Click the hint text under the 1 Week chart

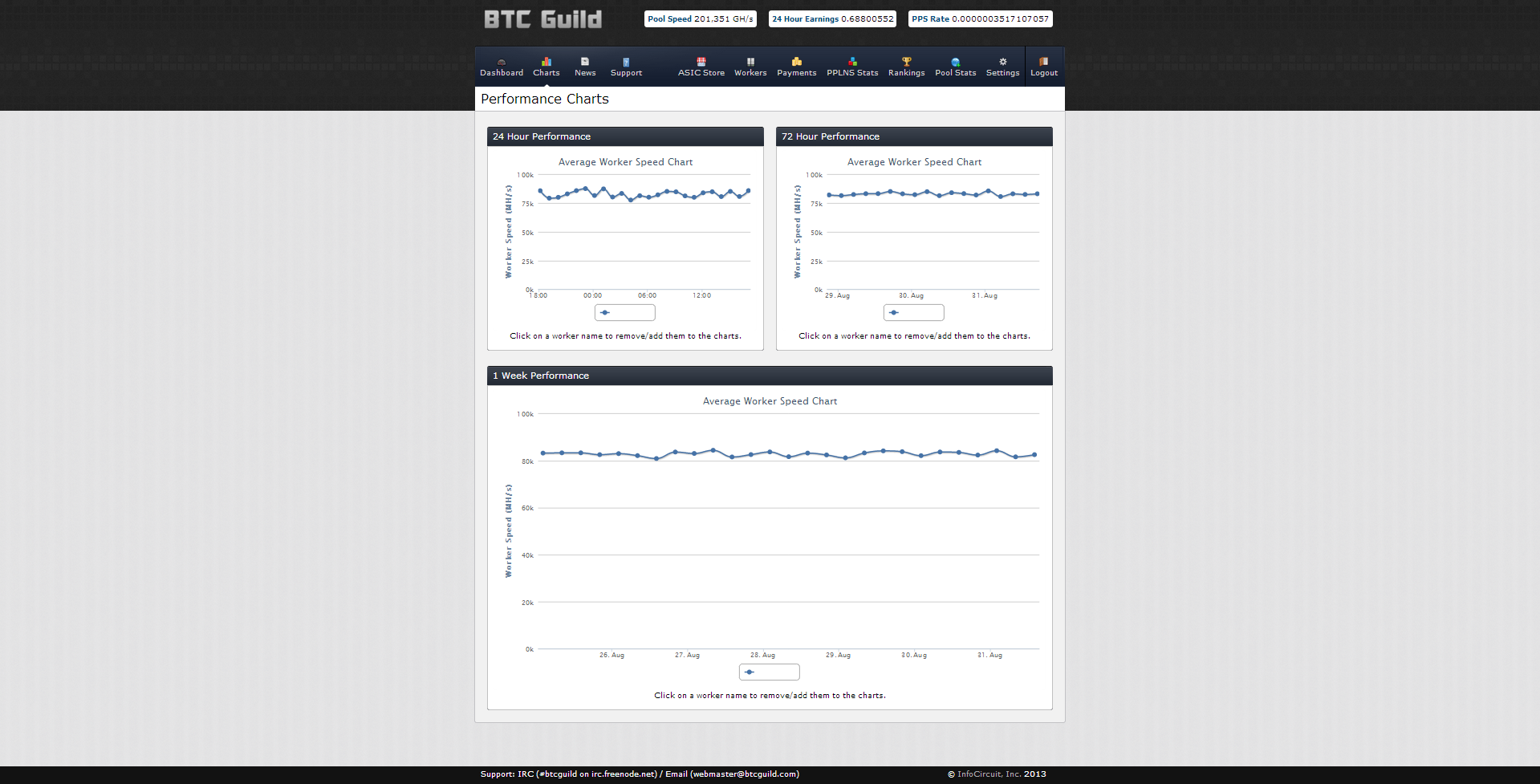pos(770,696)
